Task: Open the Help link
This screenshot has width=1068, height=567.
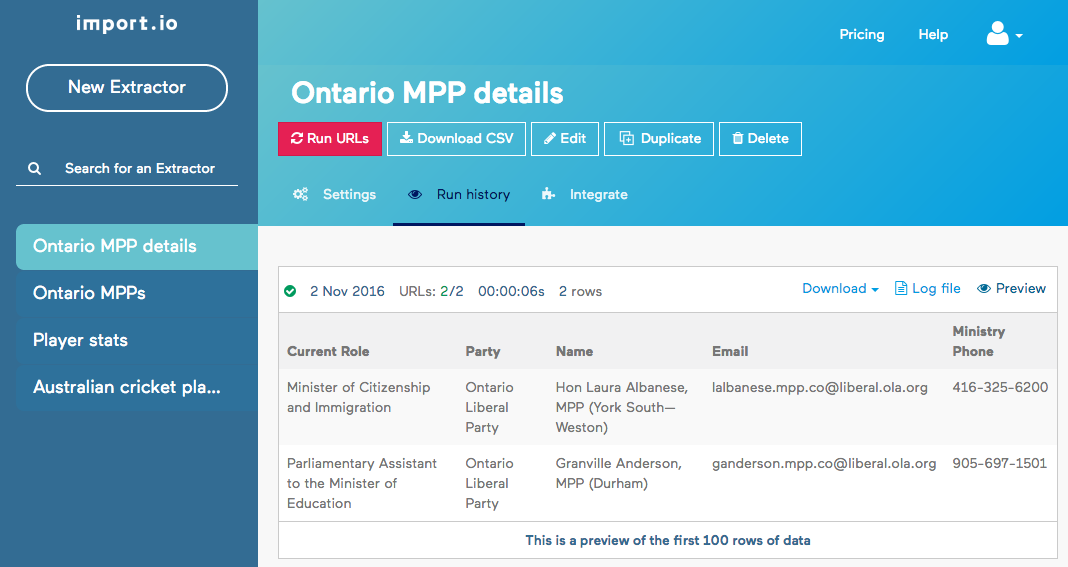Action: (933, 34)
